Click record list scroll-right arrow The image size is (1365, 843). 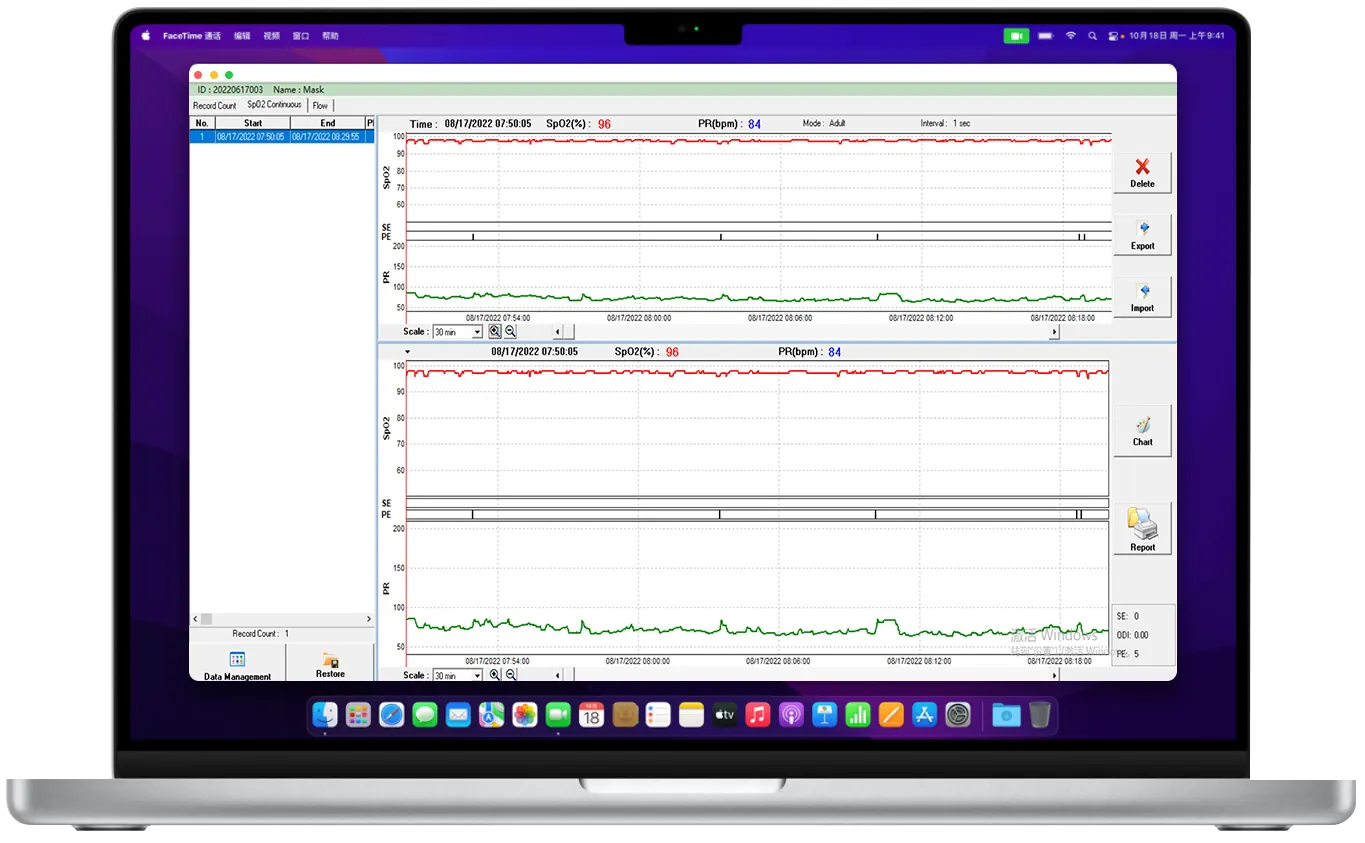(x=369, y=619)
